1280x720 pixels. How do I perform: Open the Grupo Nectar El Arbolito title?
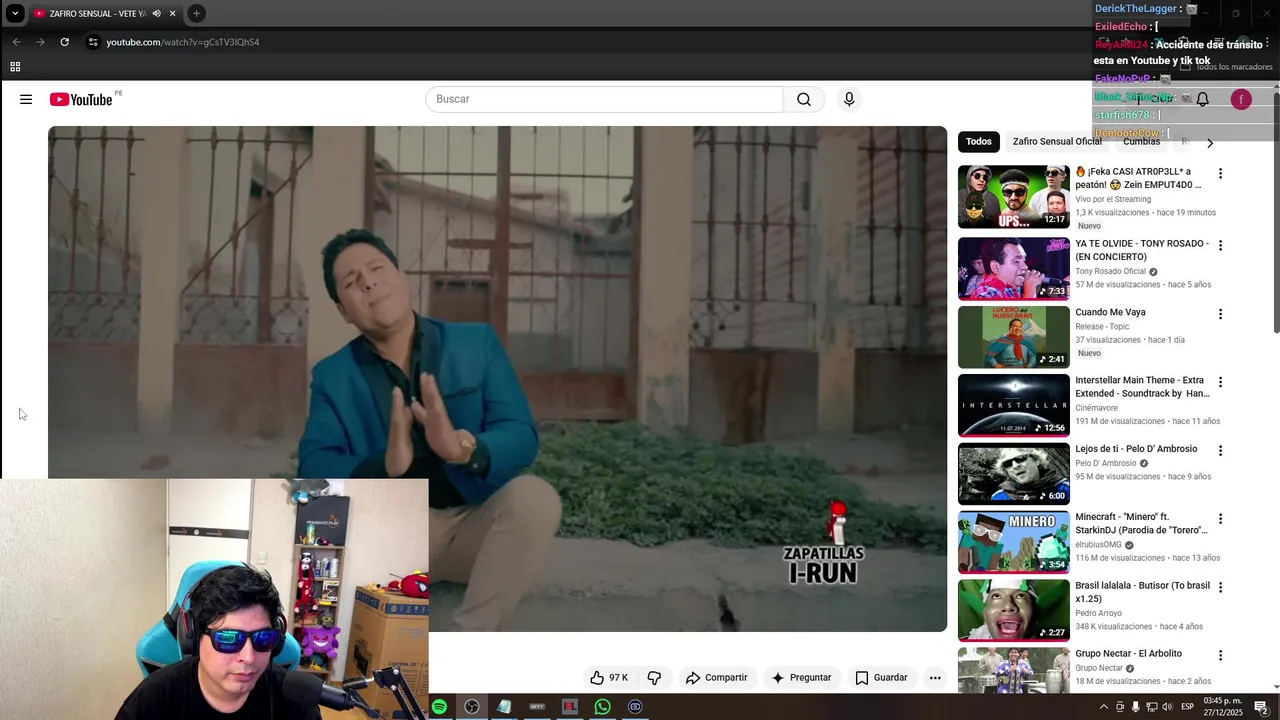coord(1128,654)
